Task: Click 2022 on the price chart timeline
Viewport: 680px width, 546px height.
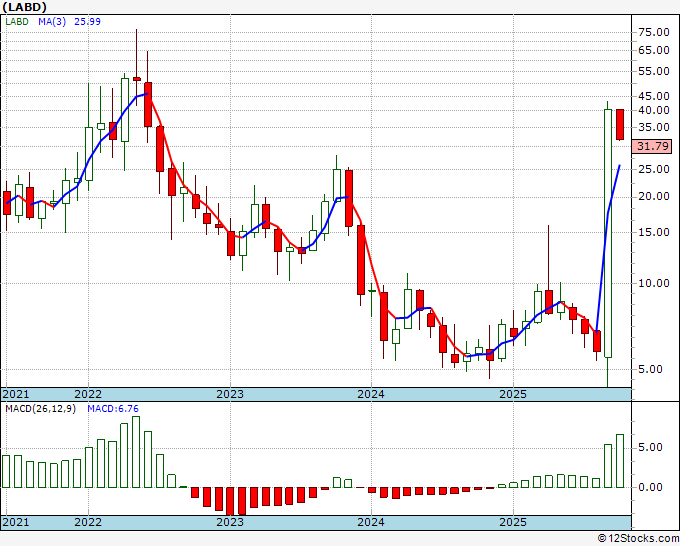Action: coord(88,394)
